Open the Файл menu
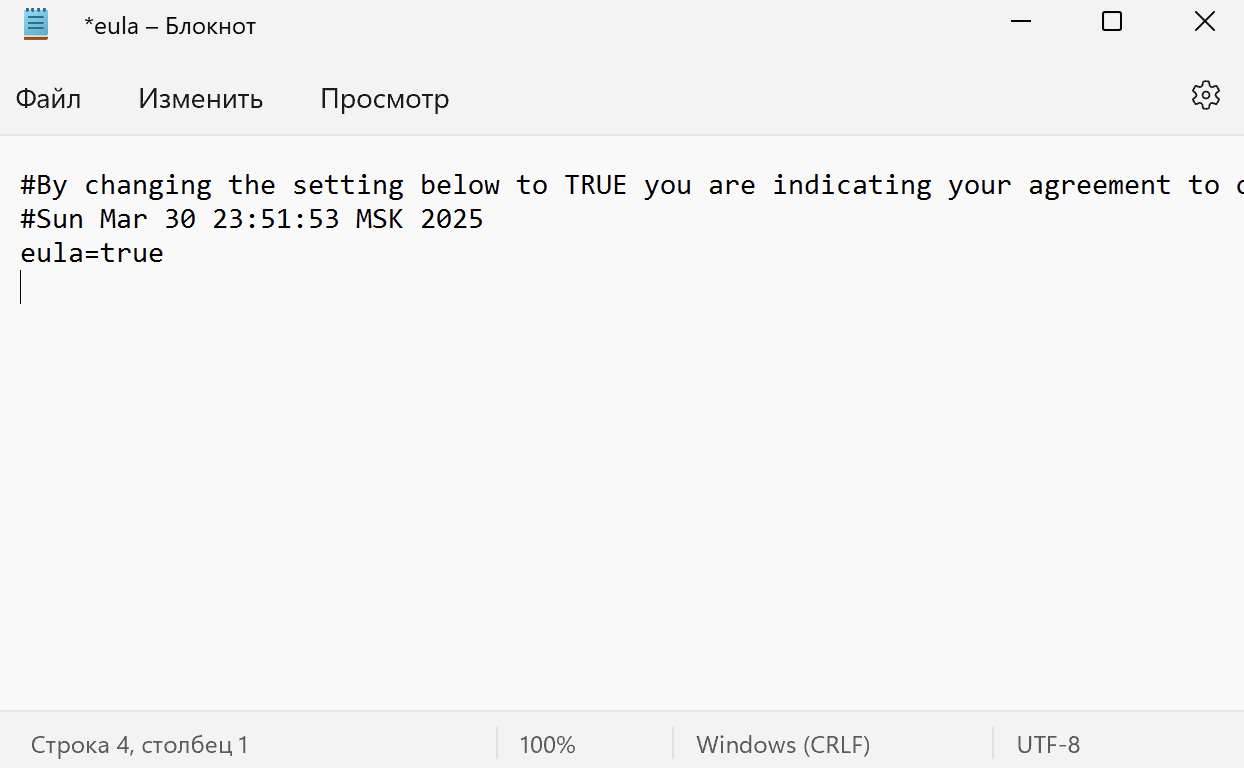 (x=48, y=99)
